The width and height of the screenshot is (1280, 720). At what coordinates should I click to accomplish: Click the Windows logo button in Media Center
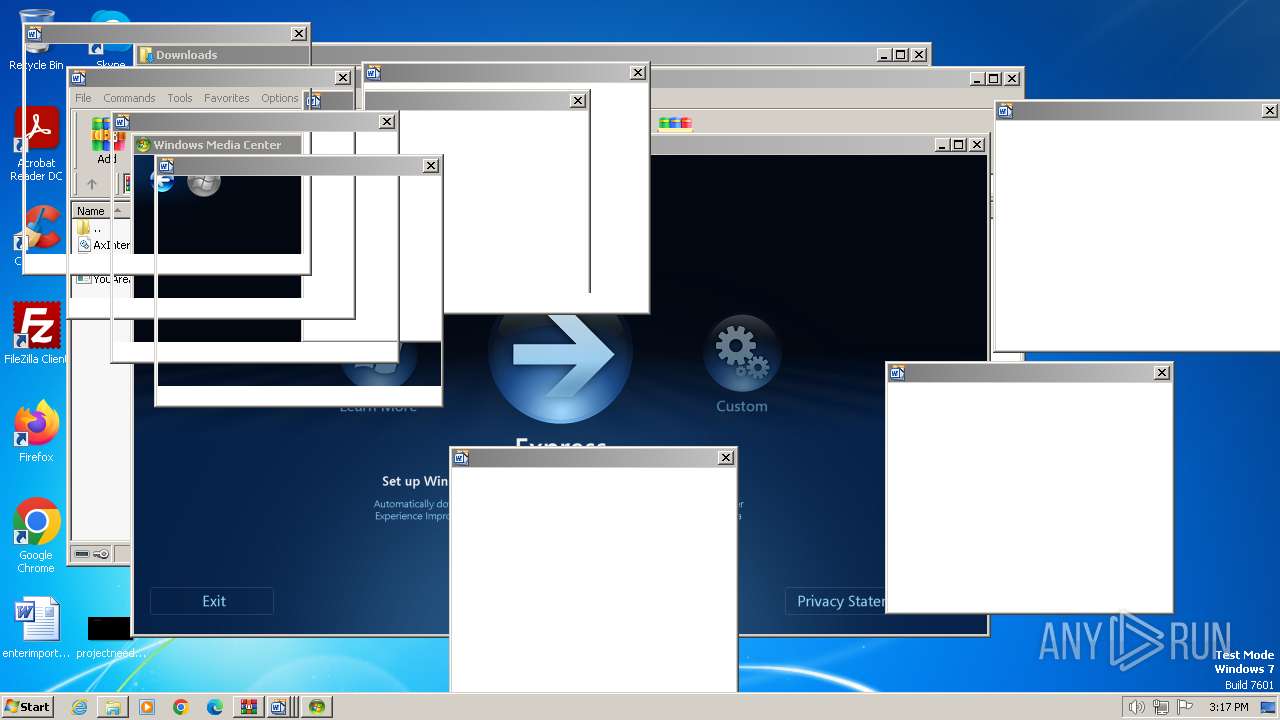pos(204,182)
